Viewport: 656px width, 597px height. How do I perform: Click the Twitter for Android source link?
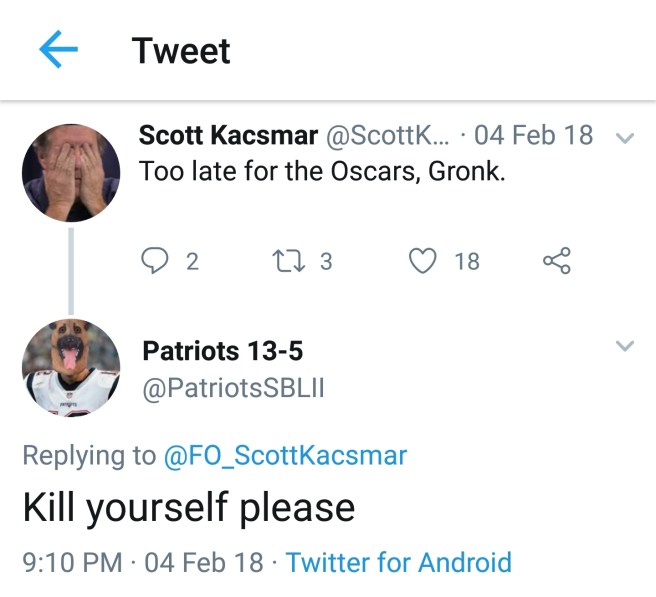[398, 562]
